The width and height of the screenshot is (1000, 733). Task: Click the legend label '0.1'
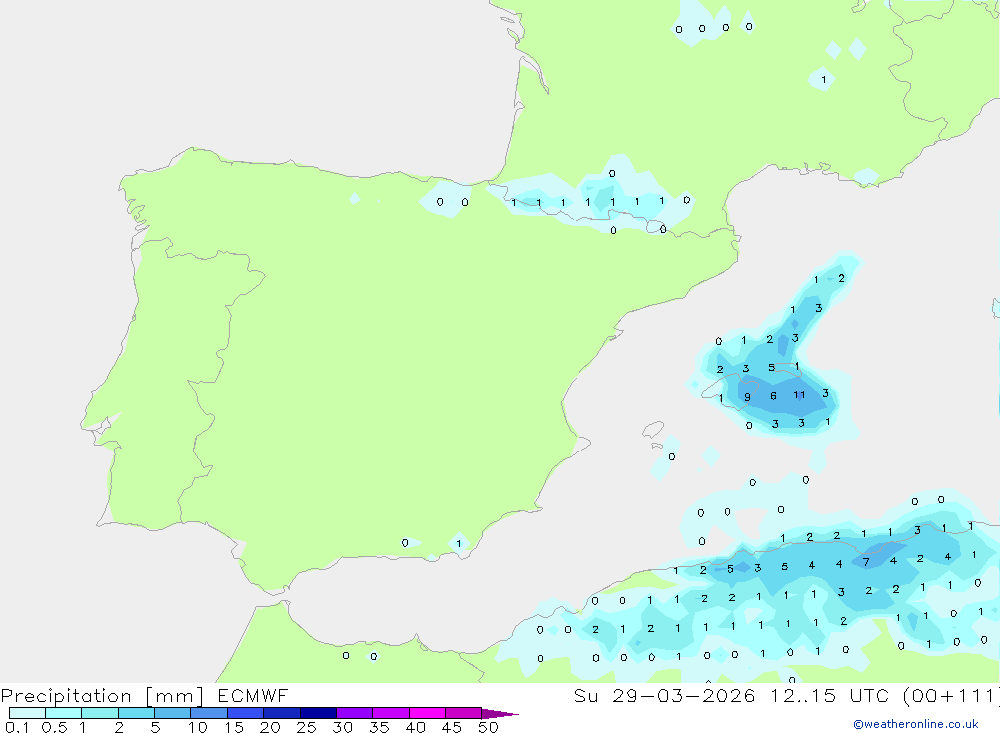[x=17, y=727]
